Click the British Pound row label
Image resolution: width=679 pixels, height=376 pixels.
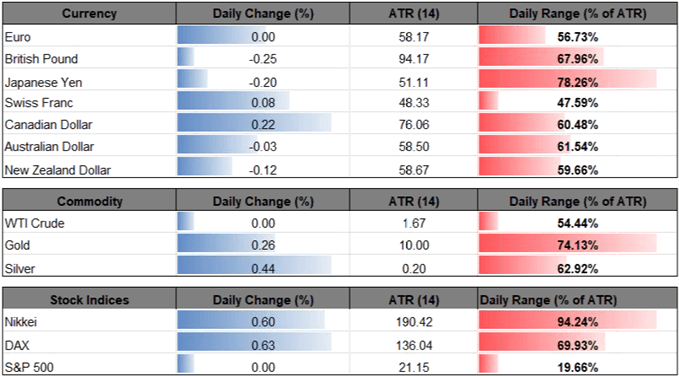[x=42, y=59]
